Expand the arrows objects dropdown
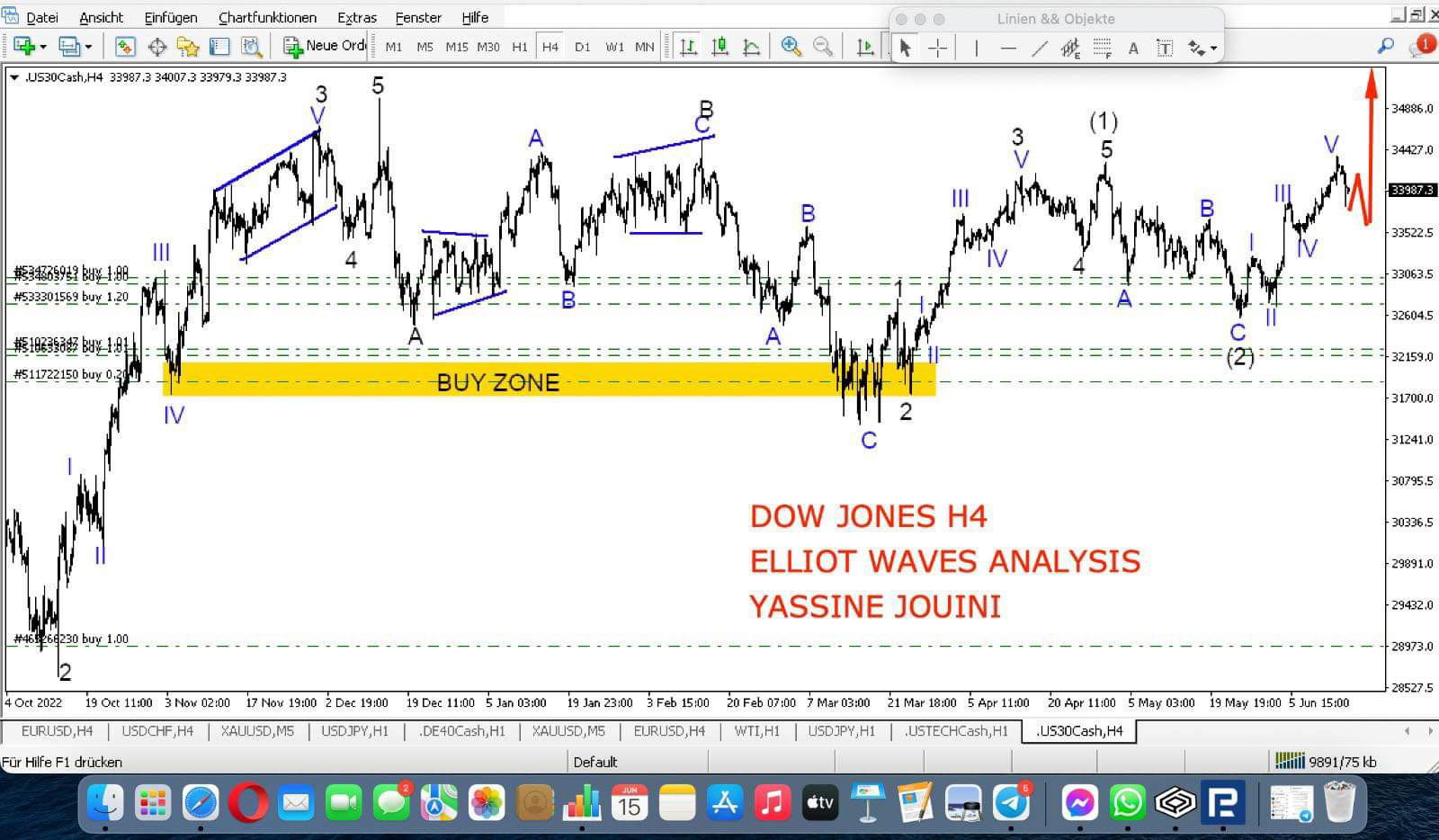 point(1213,49)
